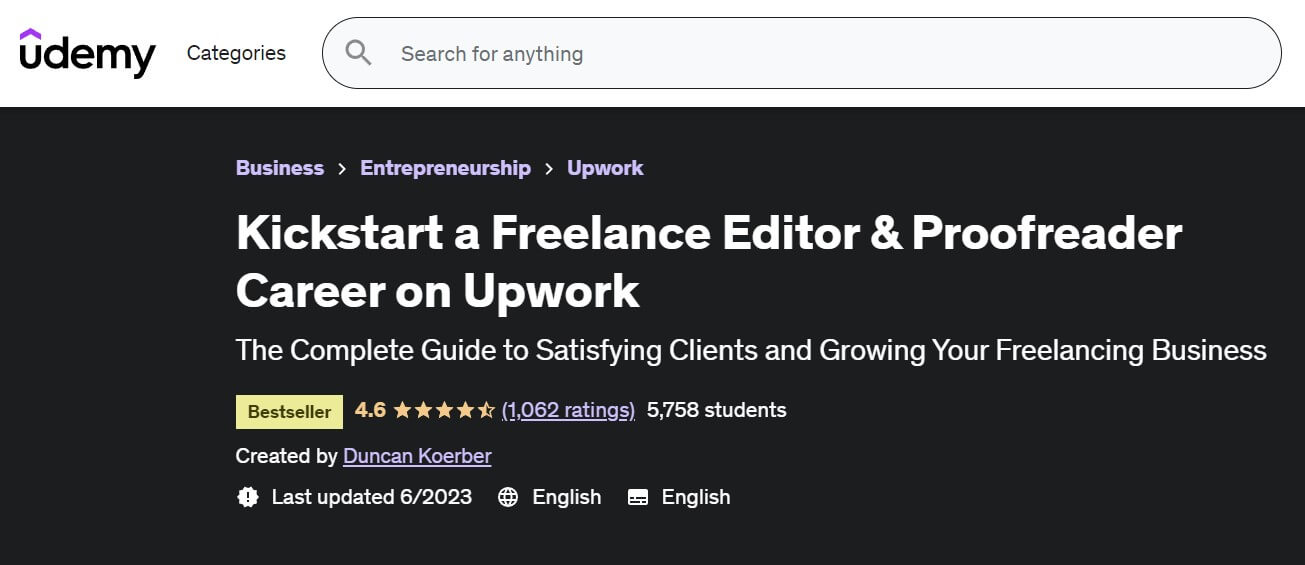The height and width of the screenshot is (565, 1305).
Task: Open the 1,062 ratings link
Action: 568,410
